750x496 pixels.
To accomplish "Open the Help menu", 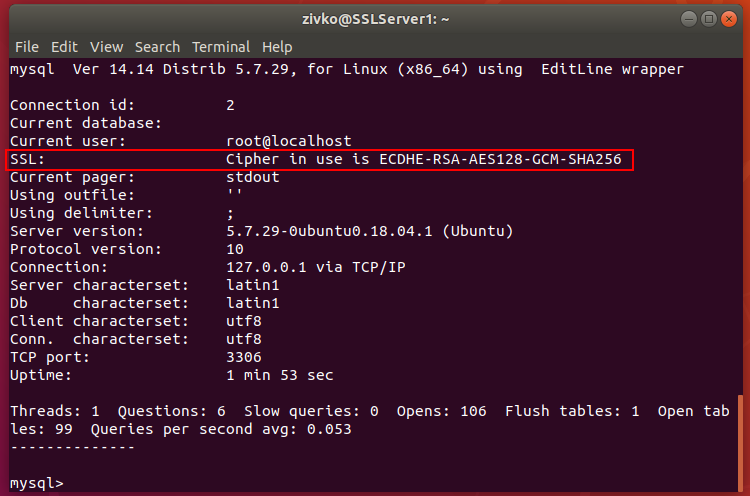I will (277, 47).
